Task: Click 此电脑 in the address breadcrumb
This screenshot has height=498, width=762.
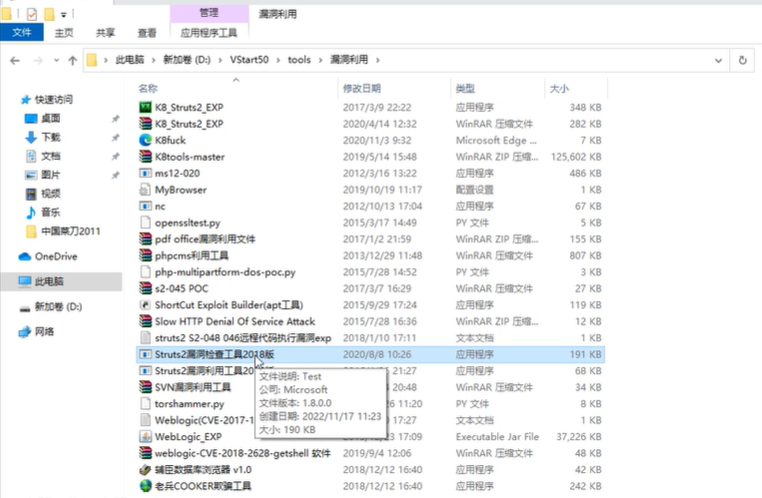Action: tap(130, 60)
